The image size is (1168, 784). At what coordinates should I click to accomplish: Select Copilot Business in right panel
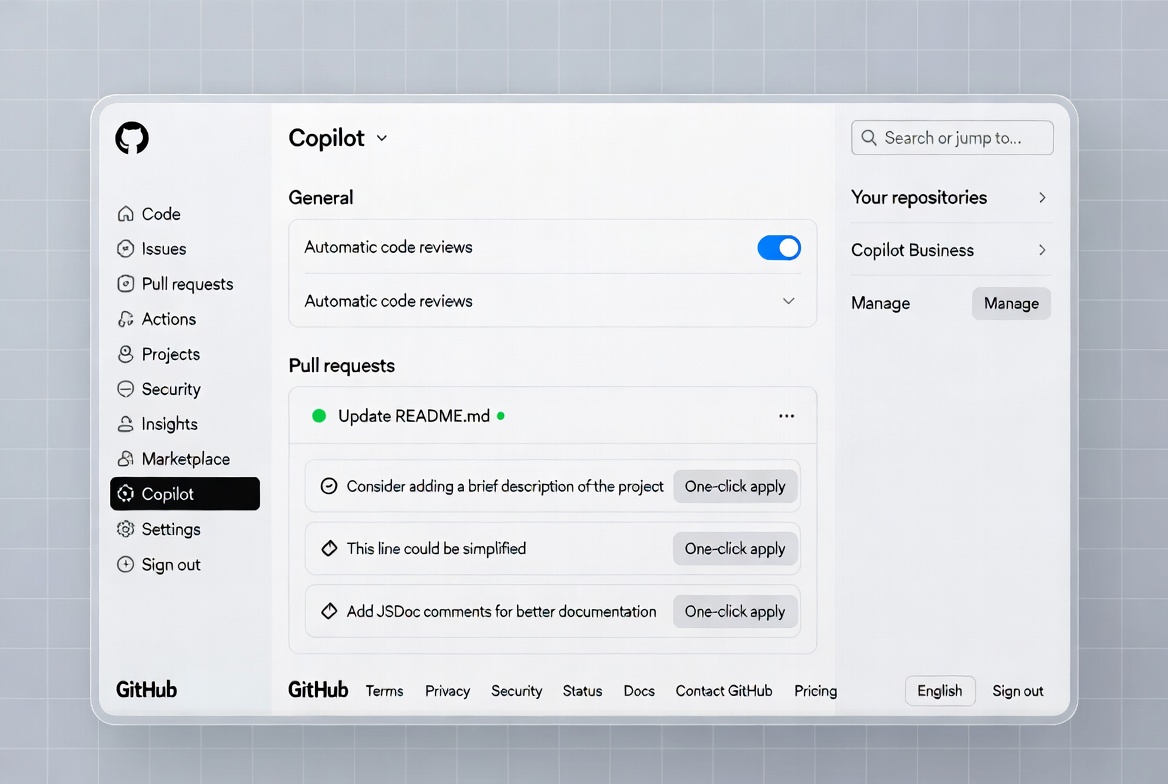[x=914, y=250]
